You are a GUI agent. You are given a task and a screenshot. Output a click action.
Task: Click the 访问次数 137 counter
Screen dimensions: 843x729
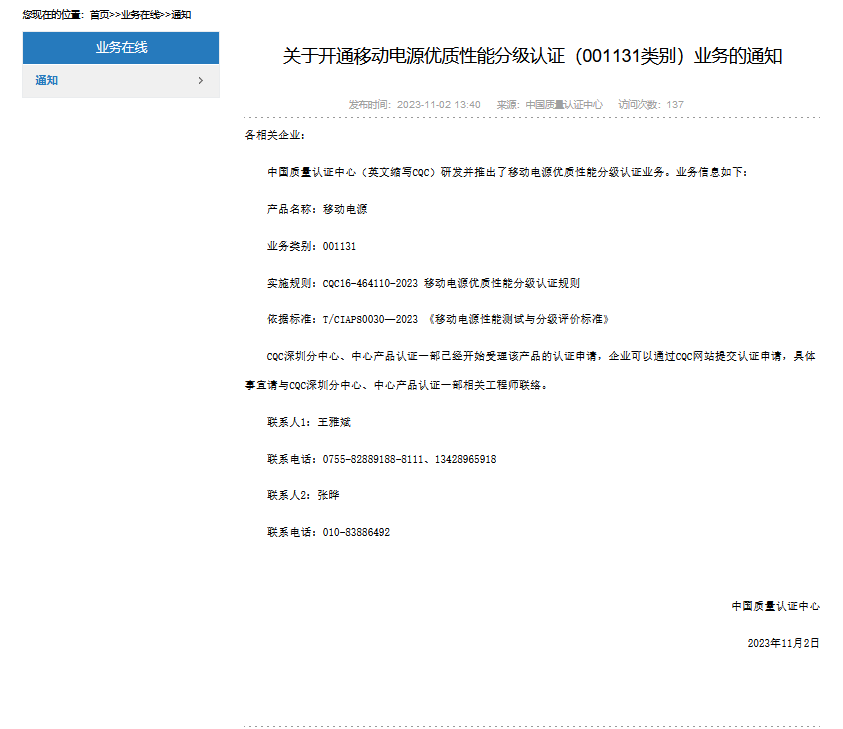(x=650, y=105)
